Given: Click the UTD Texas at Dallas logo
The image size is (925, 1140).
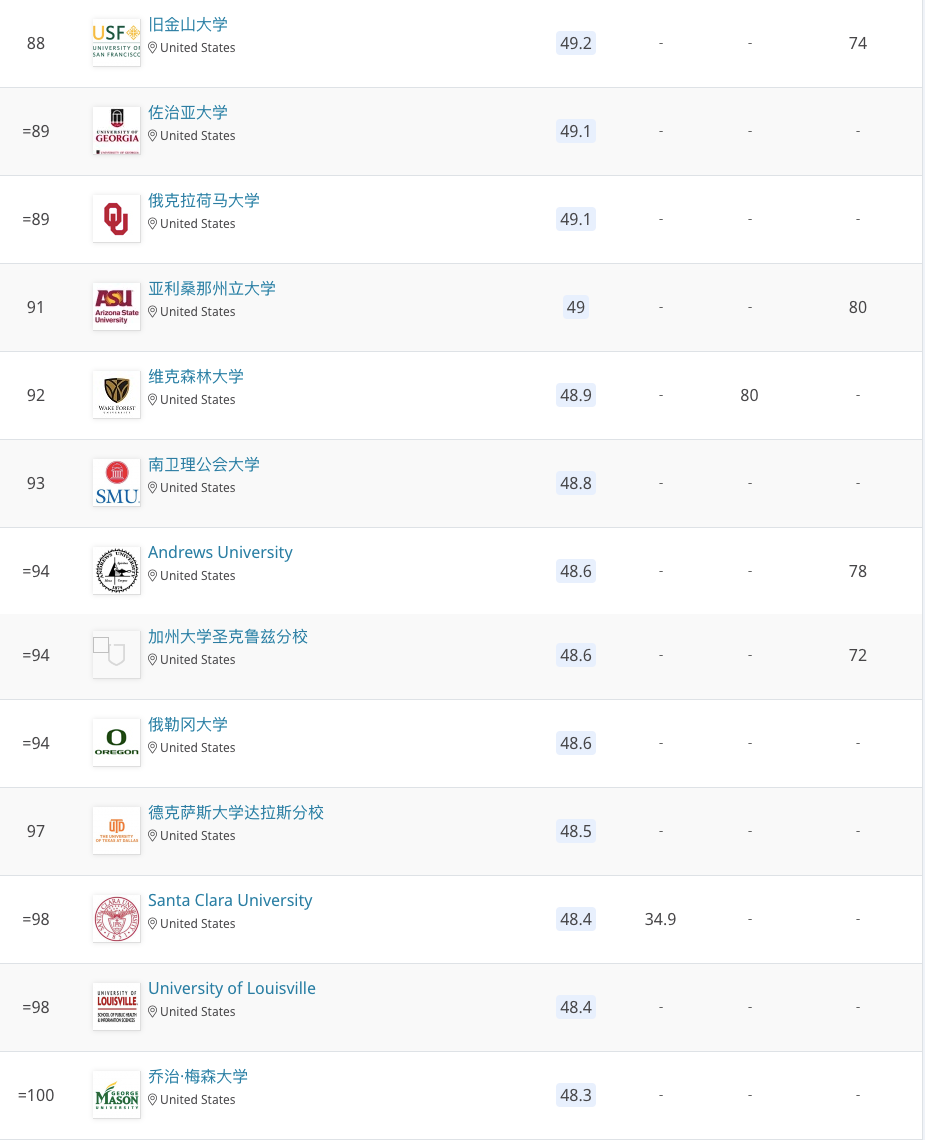Looking at the screenshot, I should click(116, 831).
